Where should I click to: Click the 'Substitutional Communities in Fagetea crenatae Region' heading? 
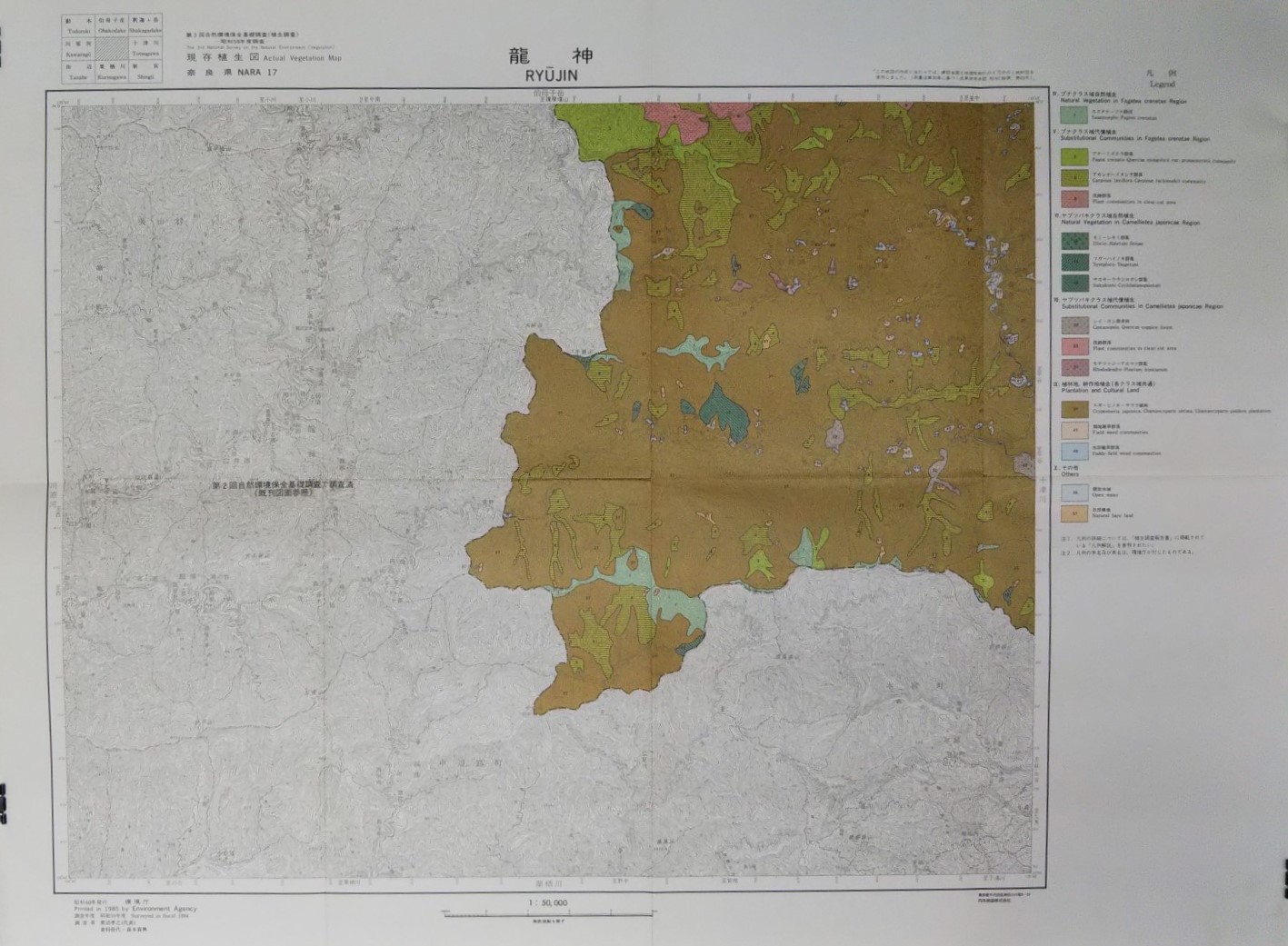click(x=1133, y=141)
